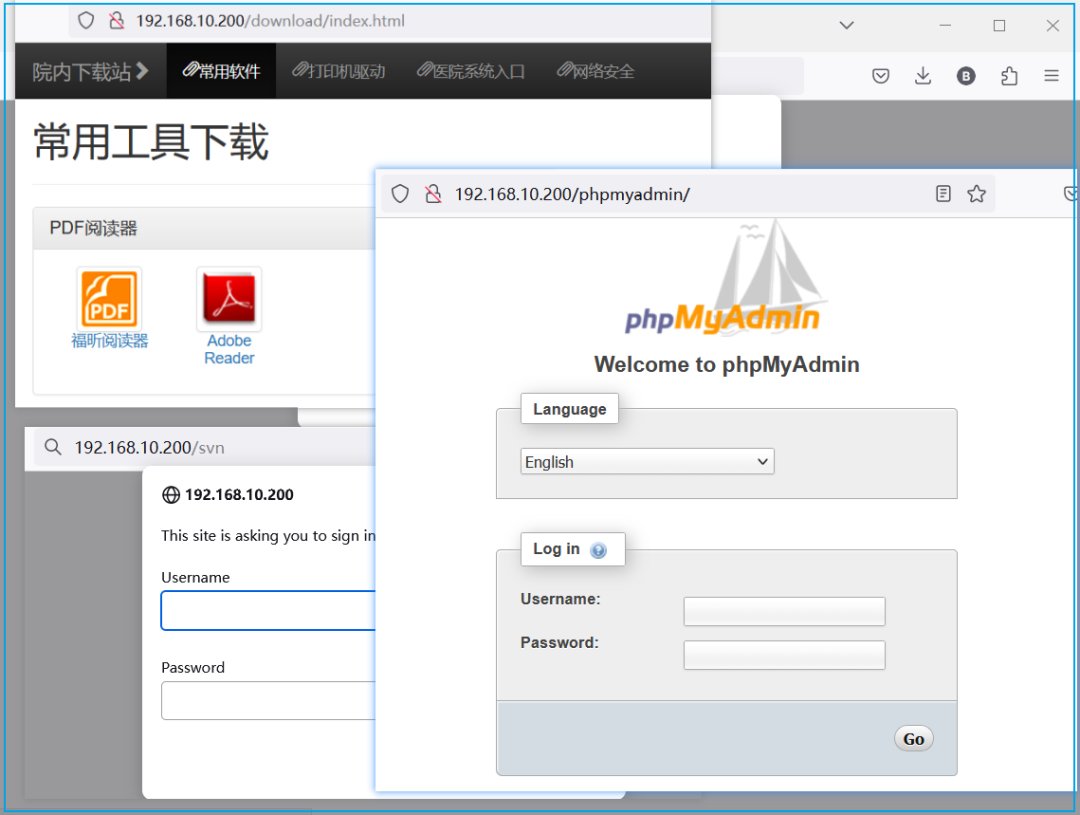This screenshot has height=815, width=1080.
Task: Select 常用软件 navigation tab
Action: [x=221, y=71]
